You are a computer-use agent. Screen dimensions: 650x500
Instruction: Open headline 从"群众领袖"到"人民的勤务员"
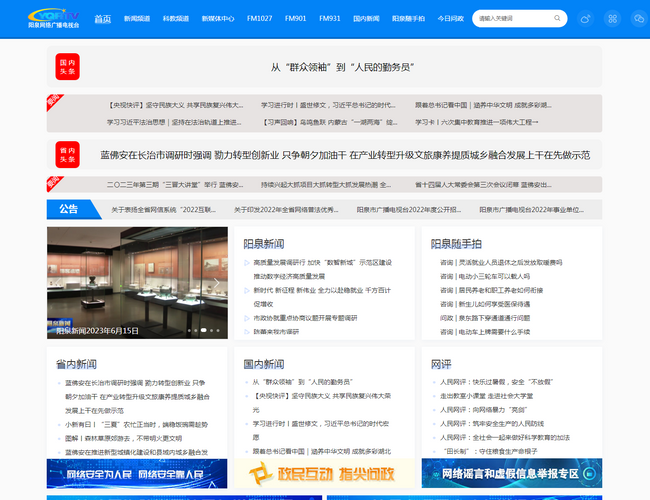click(342, 67)
